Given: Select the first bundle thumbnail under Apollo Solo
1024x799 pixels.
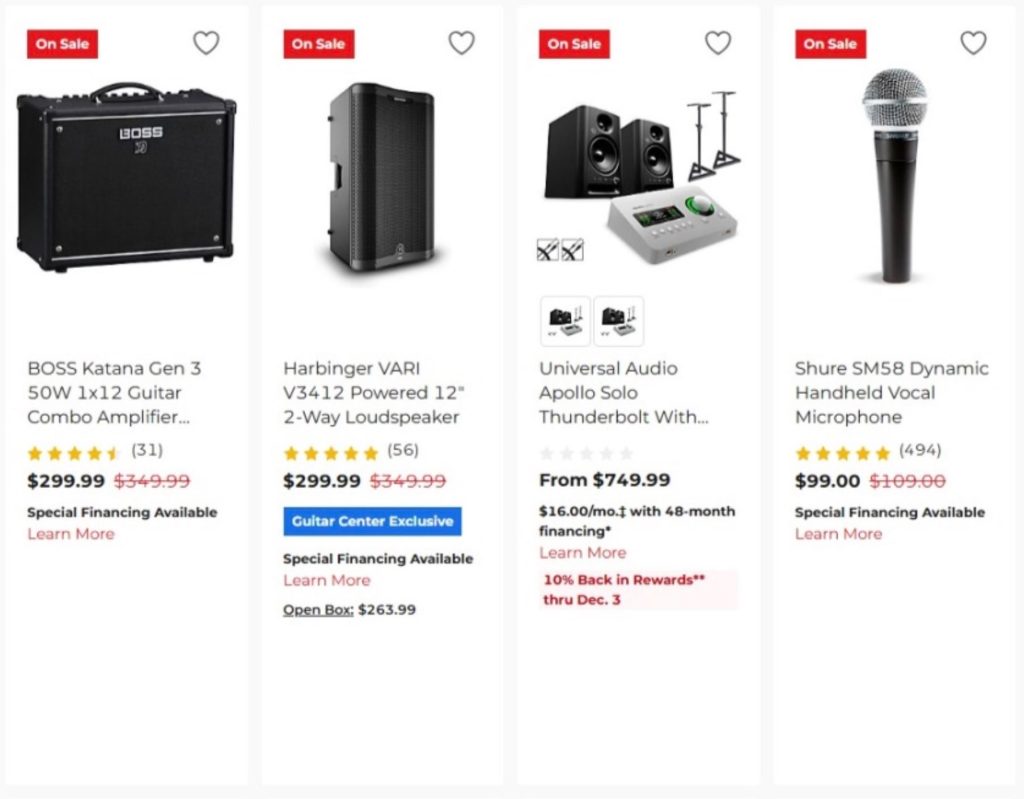Looking at the screenshot, I should tap(565, 321).
